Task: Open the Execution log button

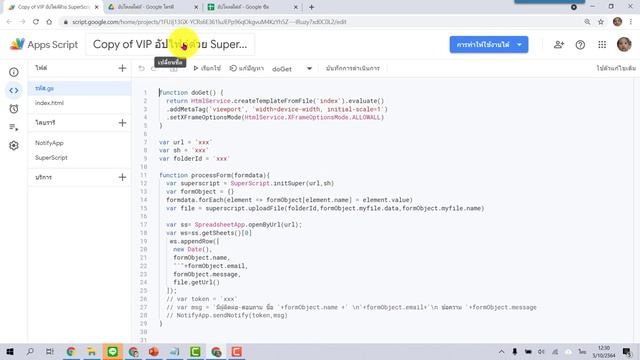Action: point(353,69)
